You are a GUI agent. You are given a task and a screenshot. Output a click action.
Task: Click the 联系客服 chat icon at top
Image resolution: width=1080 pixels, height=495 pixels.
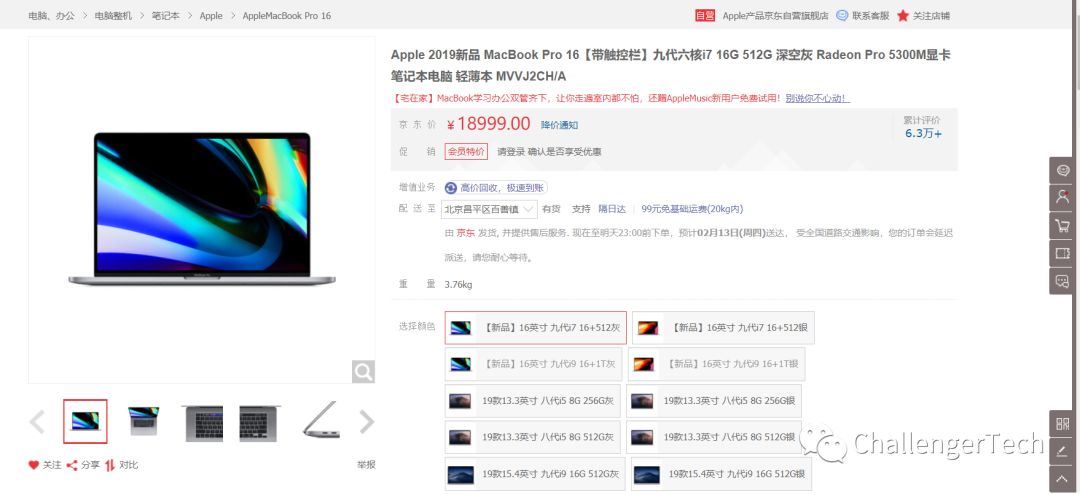842,15
